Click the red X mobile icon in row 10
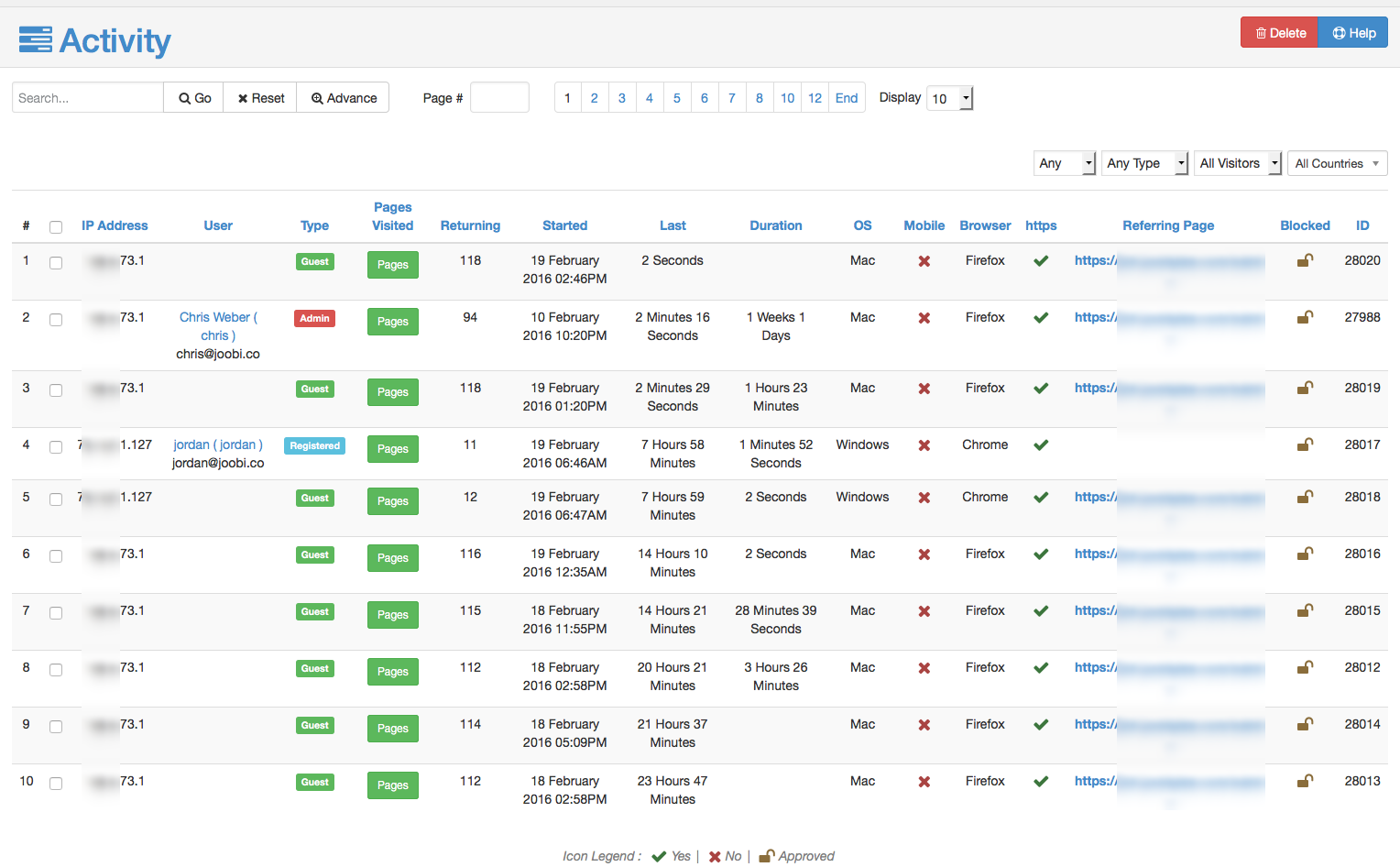 coord(924,782)
